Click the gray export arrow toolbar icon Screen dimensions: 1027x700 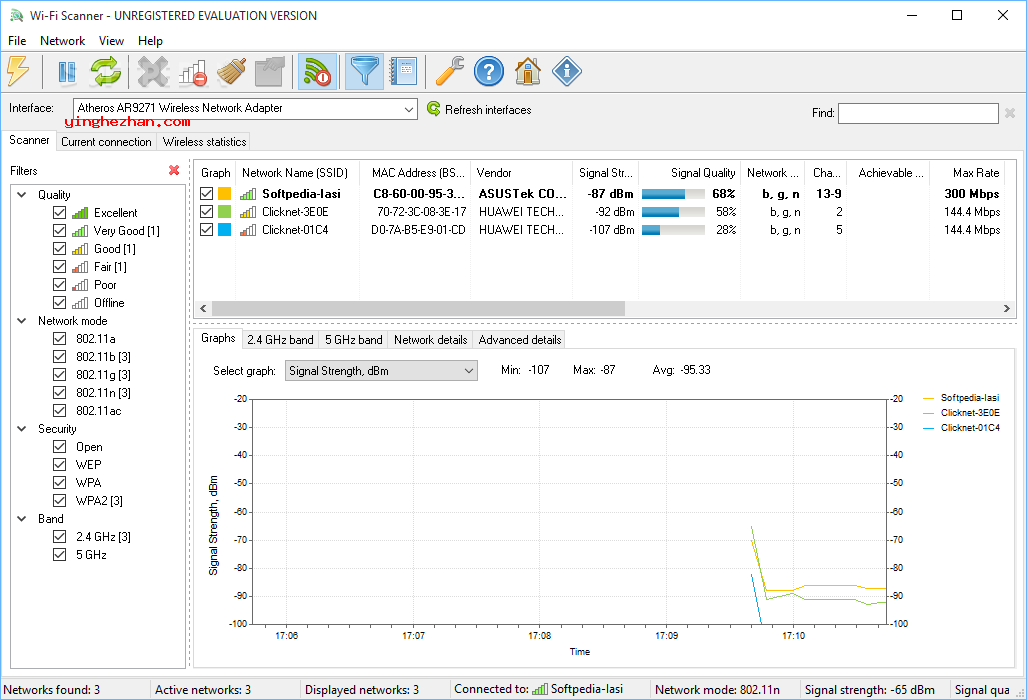tap(269, 71)
